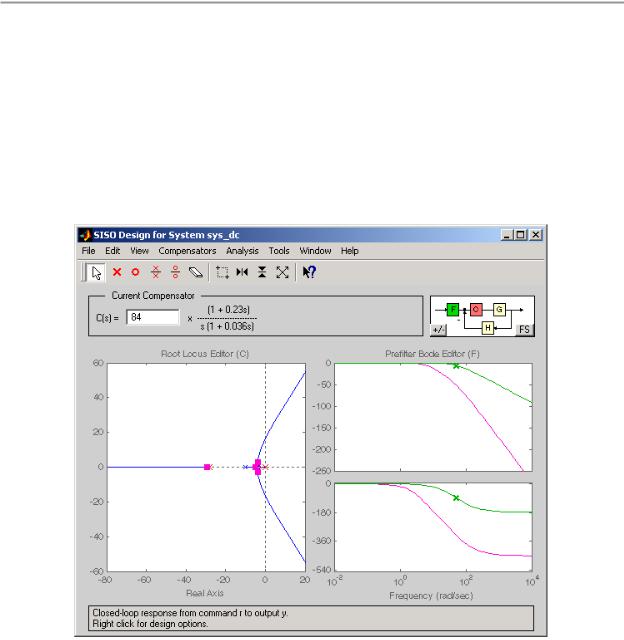Click the Root Locus Editor (C) title

coord(205,354)
